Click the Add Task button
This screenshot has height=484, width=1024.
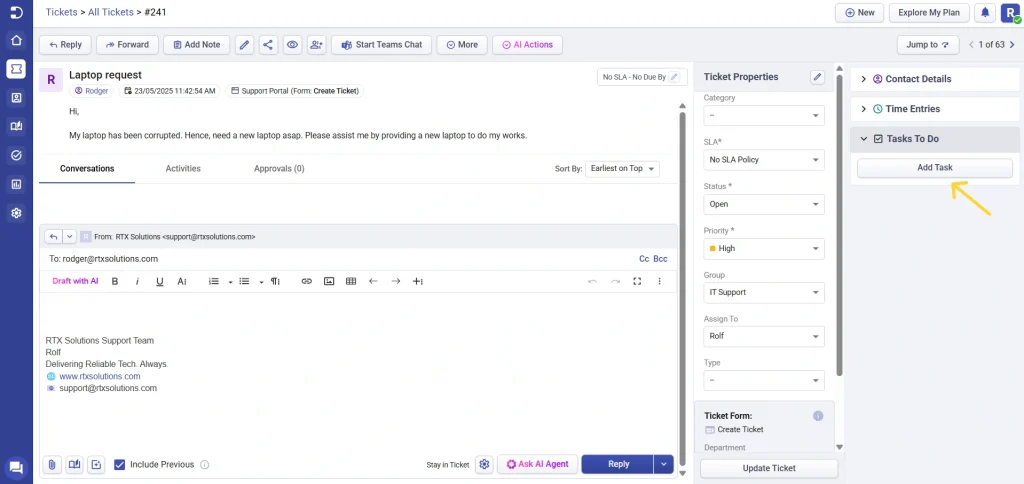click(x=934, y=168)
